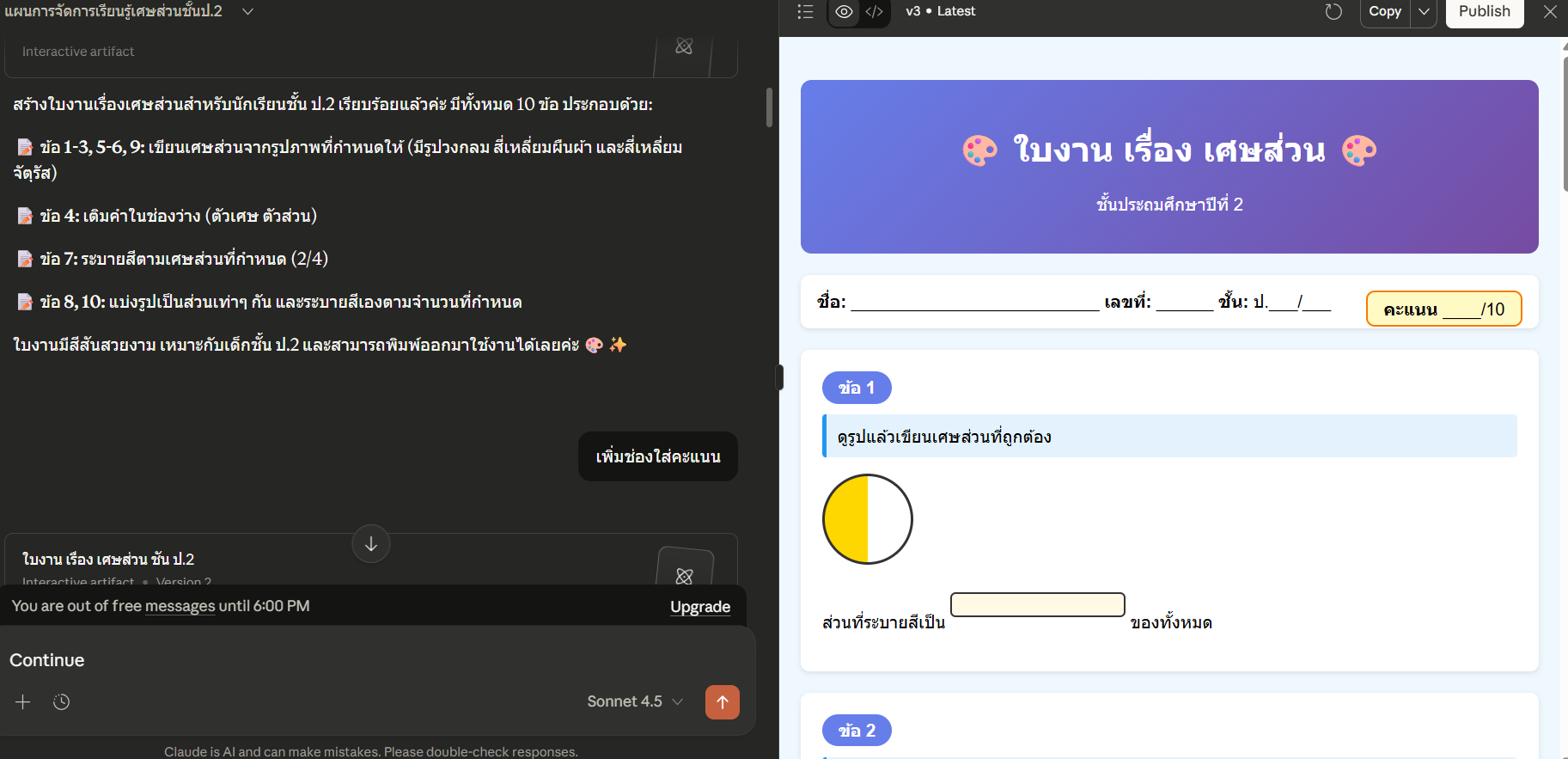The height and width of the screenshot is (759, 1568).
Task: Switch to the code view toggle
Action: click(x=875, y=12)
